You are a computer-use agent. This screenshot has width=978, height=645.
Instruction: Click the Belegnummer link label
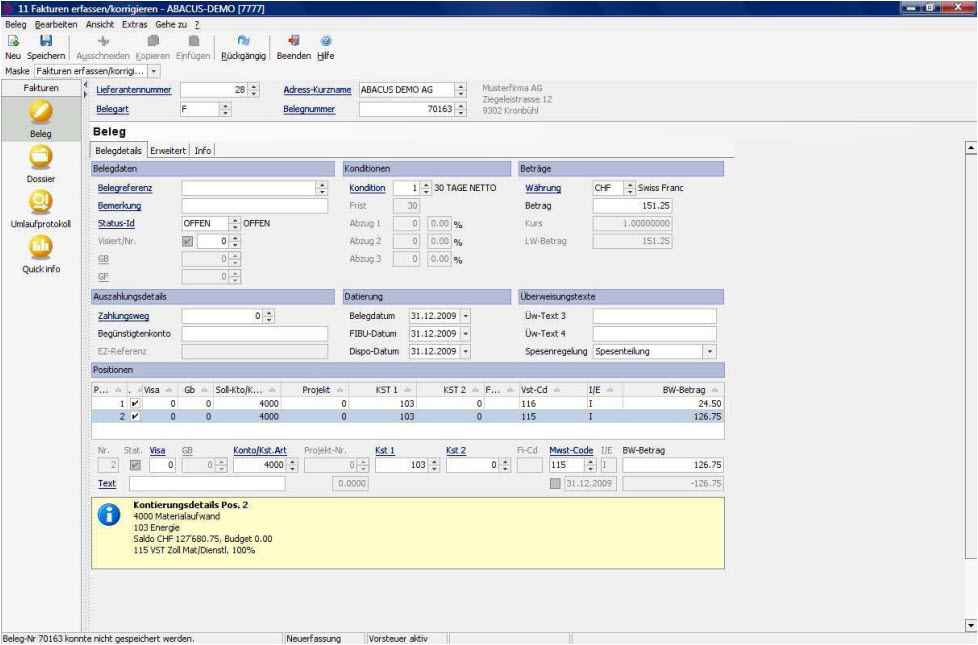309,109
